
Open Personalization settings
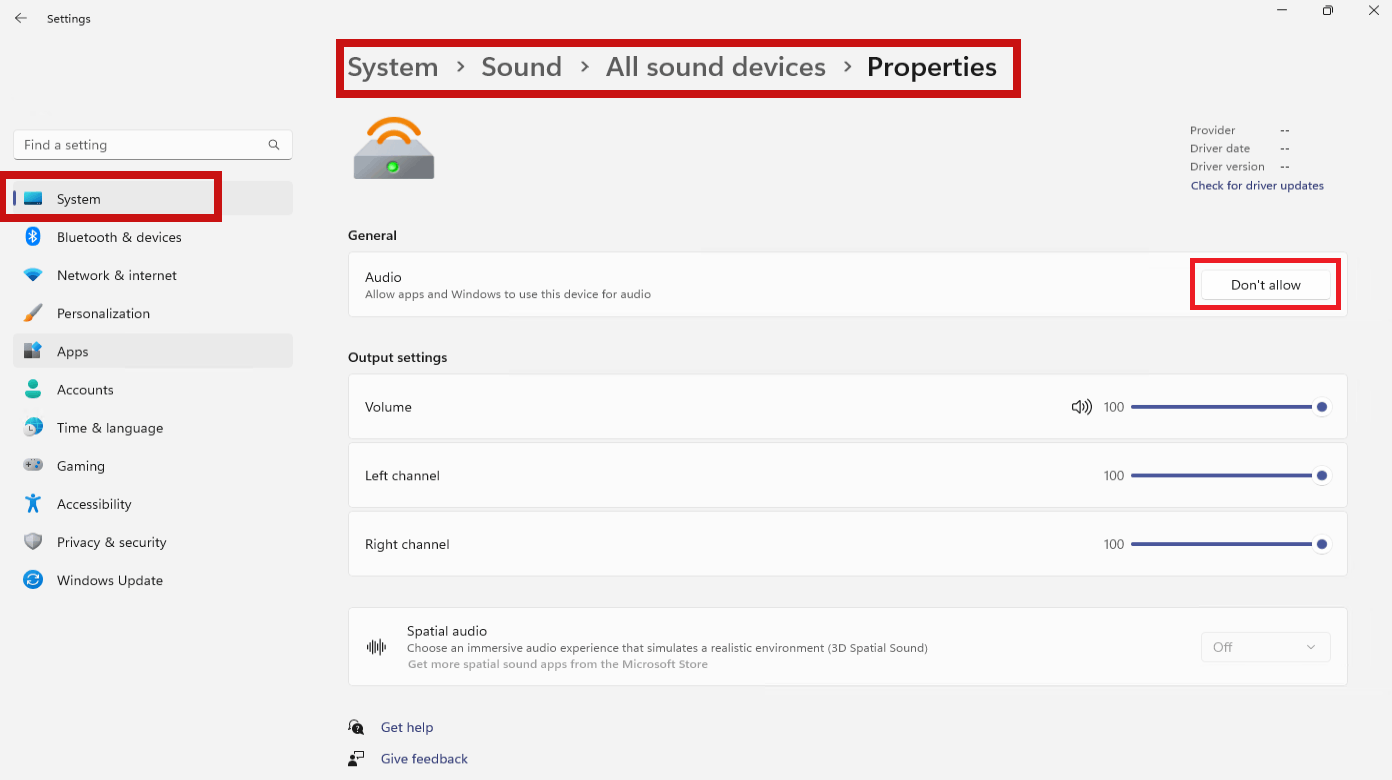click(152, 313)
